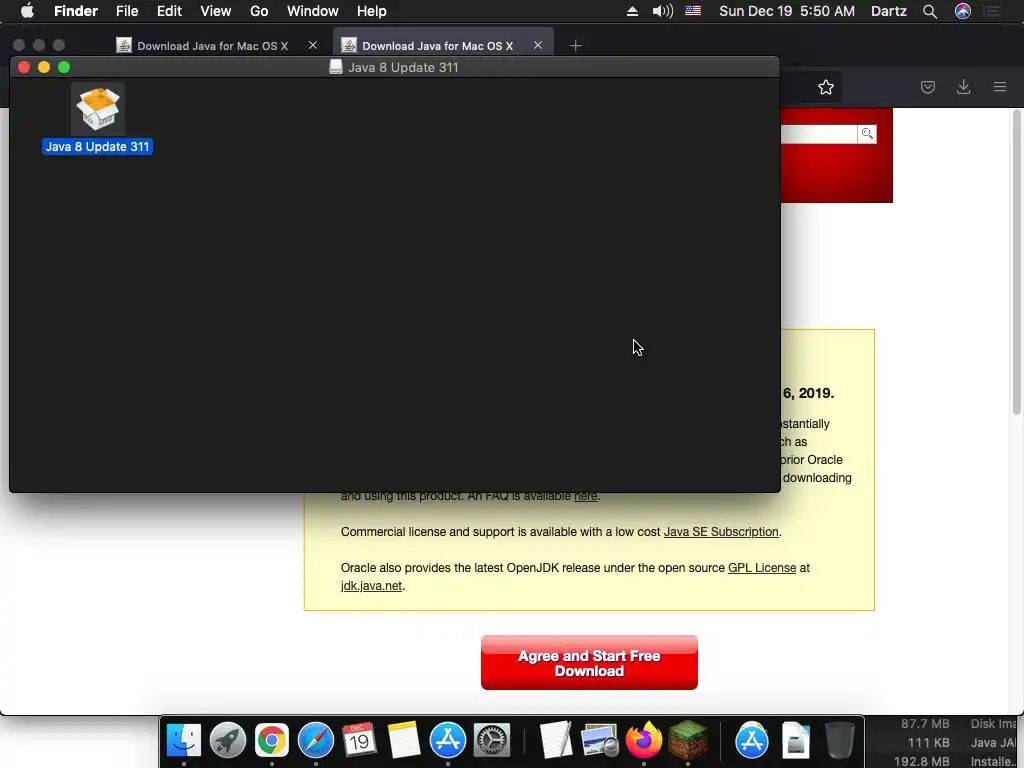This screenshot has width=1024, height=768.
Task: Open a new browser tab with plus button
Action: click(575, 46)
